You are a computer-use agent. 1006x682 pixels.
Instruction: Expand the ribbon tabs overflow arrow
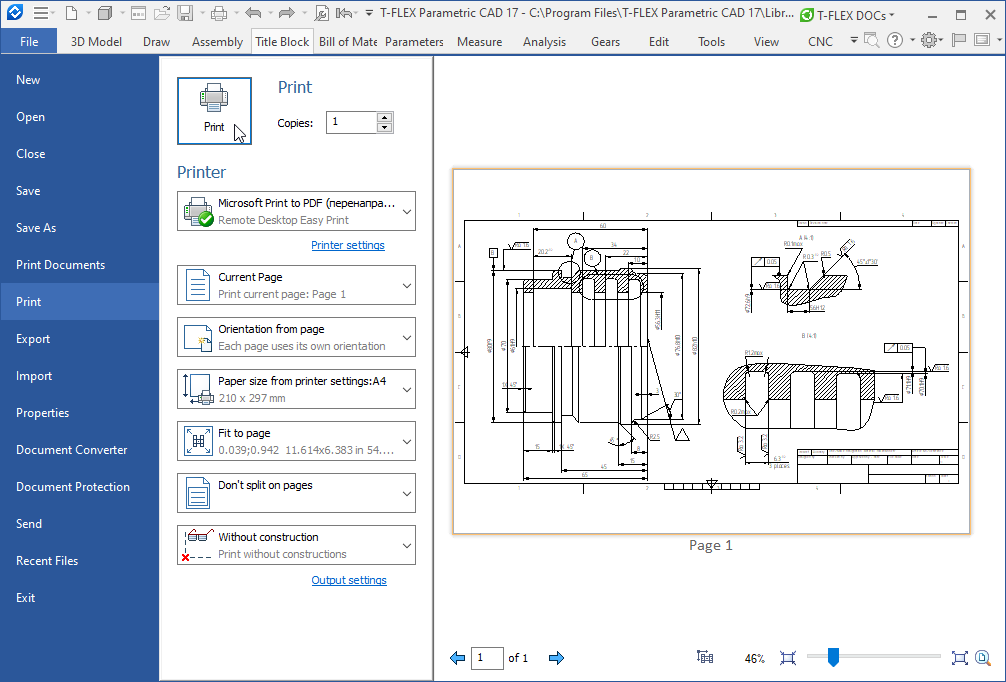[x=854, y=40]
